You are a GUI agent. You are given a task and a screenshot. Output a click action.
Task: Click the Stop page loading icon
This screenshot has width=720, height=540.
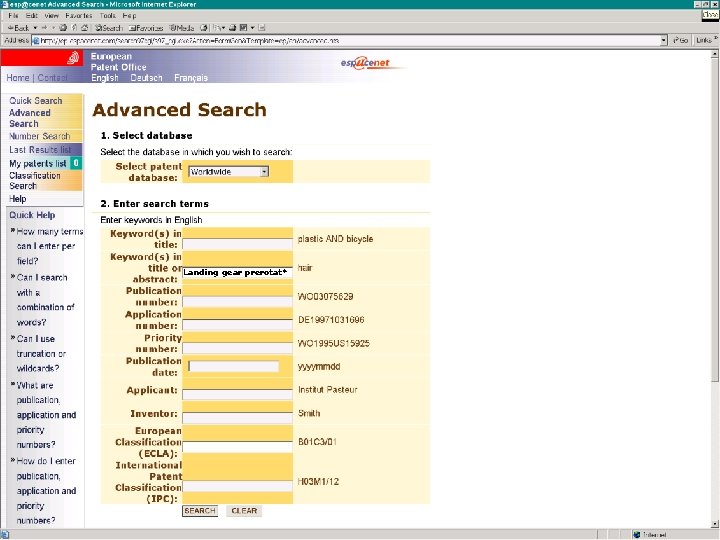click(63, 28)
